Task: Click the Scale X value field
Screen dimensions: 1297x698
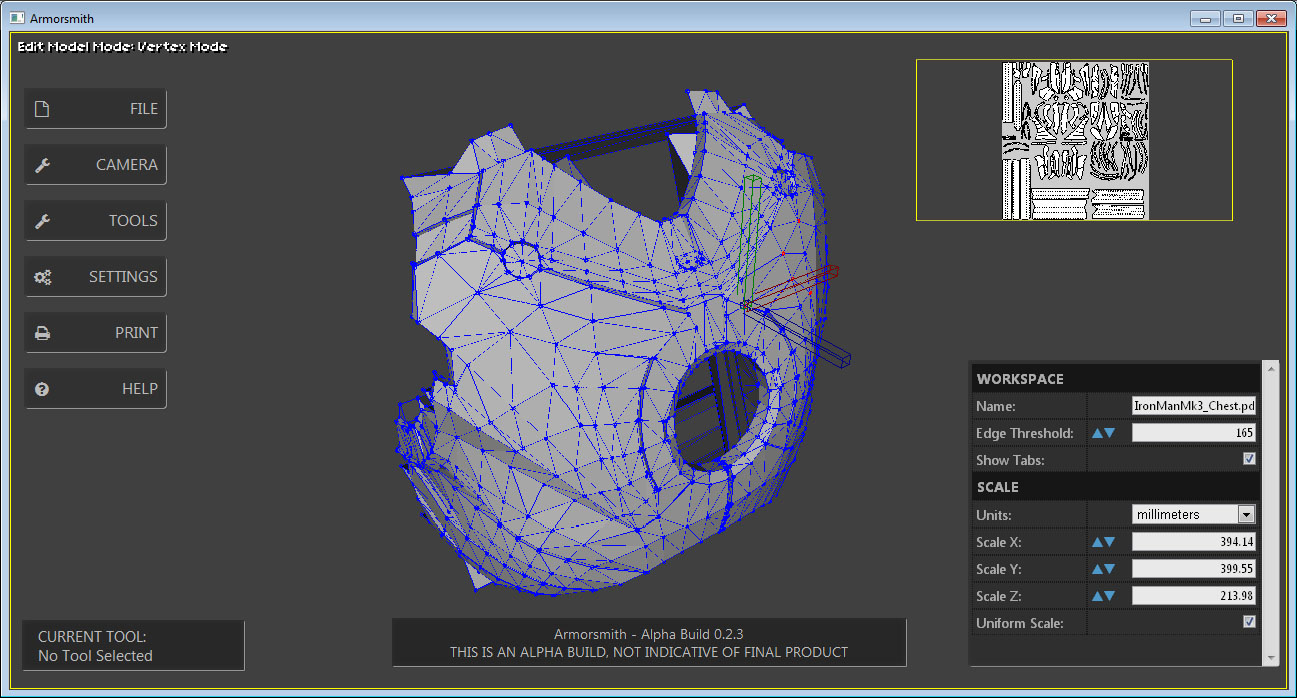Action: pos(1193,542)
